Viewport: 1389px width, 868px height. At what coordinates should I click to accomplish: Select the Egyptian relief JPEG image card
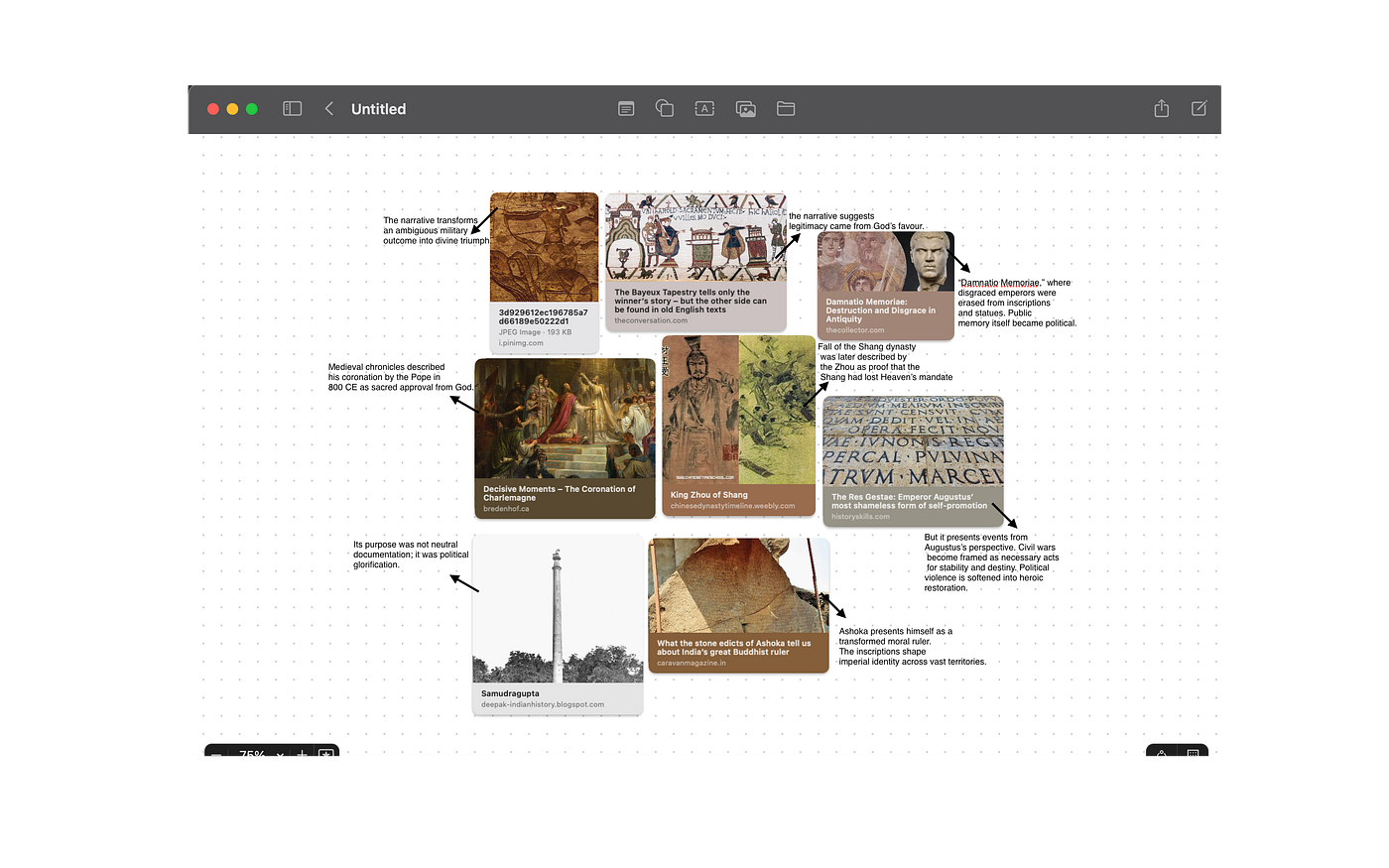545,273
